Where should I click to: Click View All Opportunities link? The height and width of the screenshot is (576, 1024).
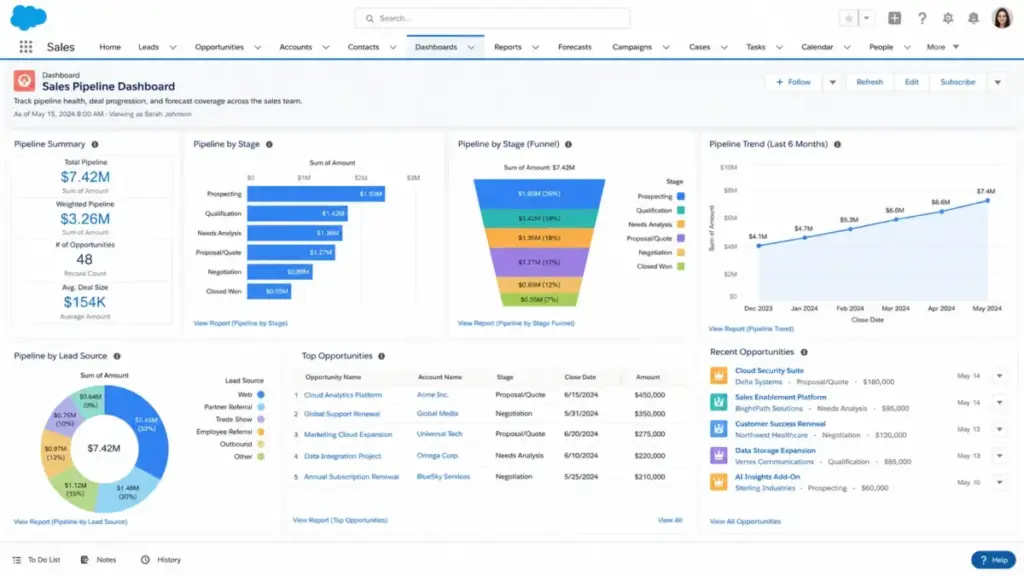click(x=745, y=522)
